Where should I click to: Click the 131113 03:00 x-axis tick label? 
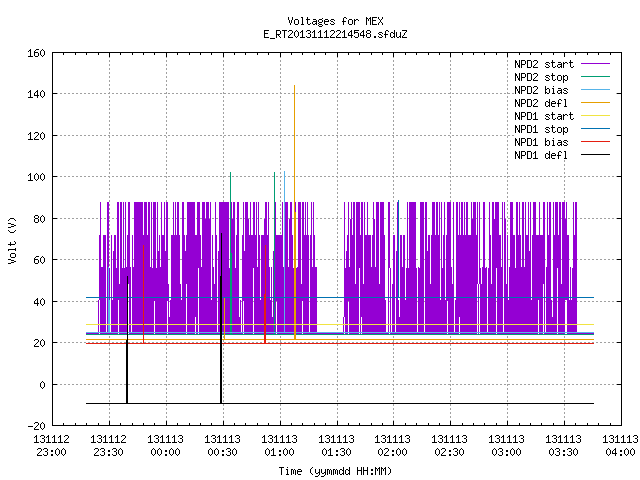[507, 446]
